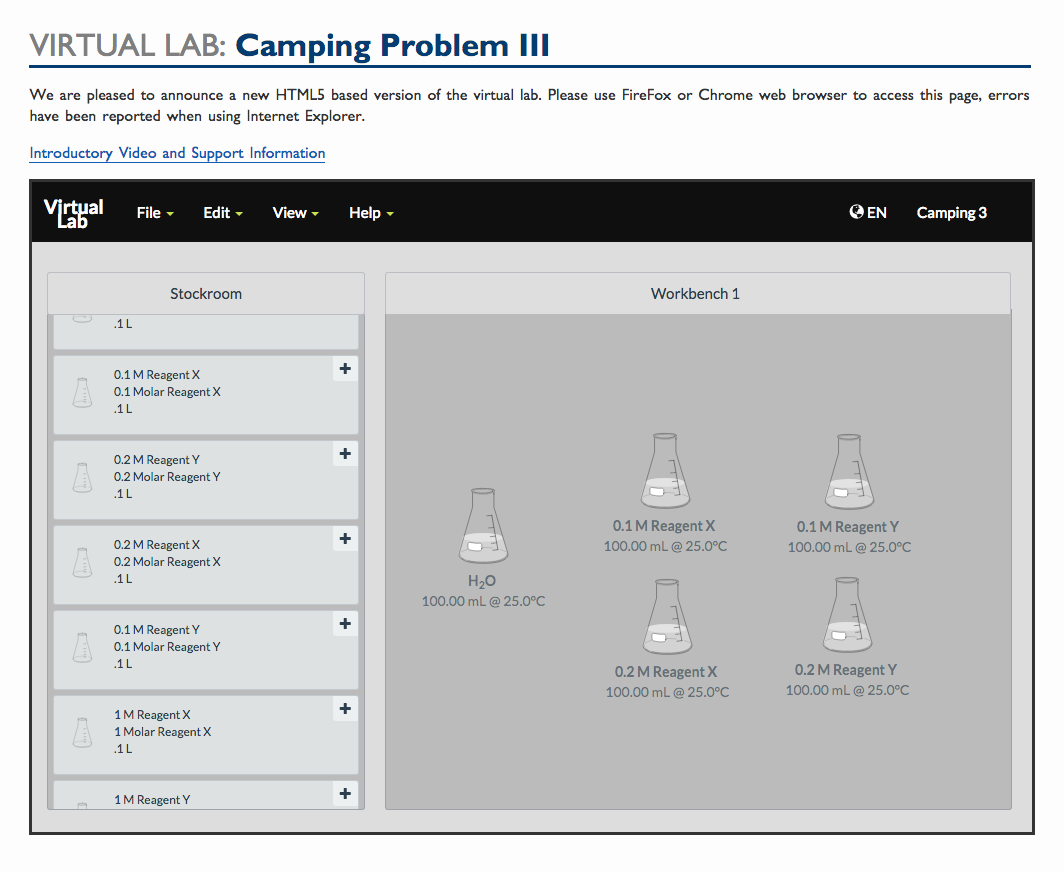Click the flask icon beside 1 M Reagent X
The height and width of the screenshot is (872, 1064).
(81, 731)
